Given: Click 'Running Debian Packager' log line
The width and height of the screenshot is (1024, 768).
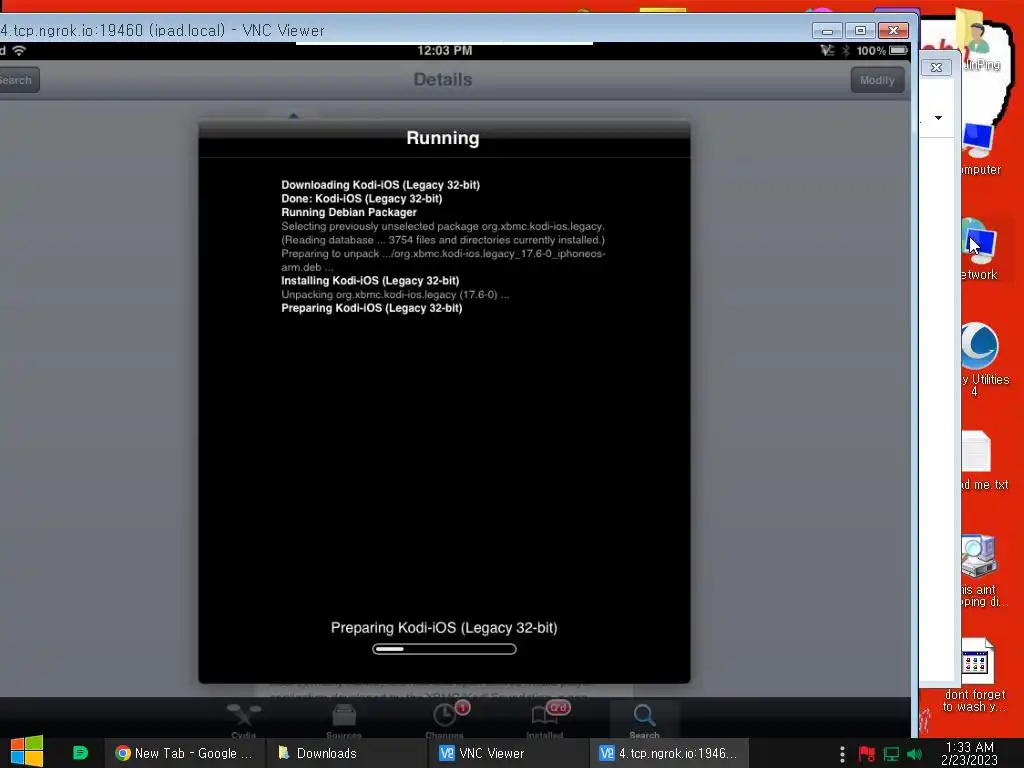Looking at the screenshot, I should pyautogui.click(x=349, y=212).
